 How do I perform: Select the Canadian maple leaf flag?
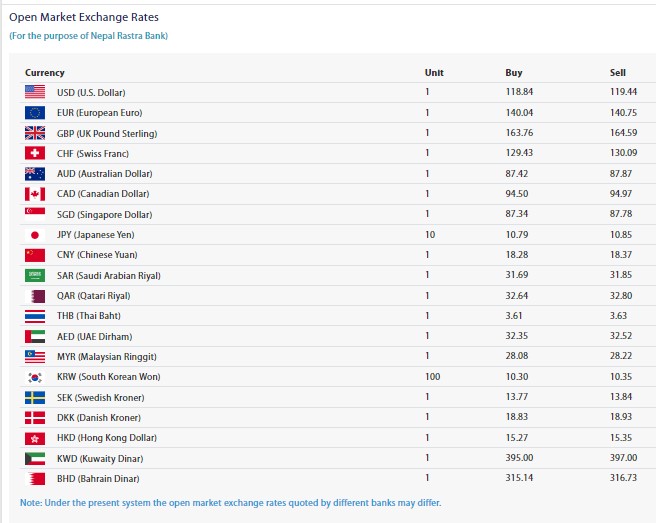point(35,194)
